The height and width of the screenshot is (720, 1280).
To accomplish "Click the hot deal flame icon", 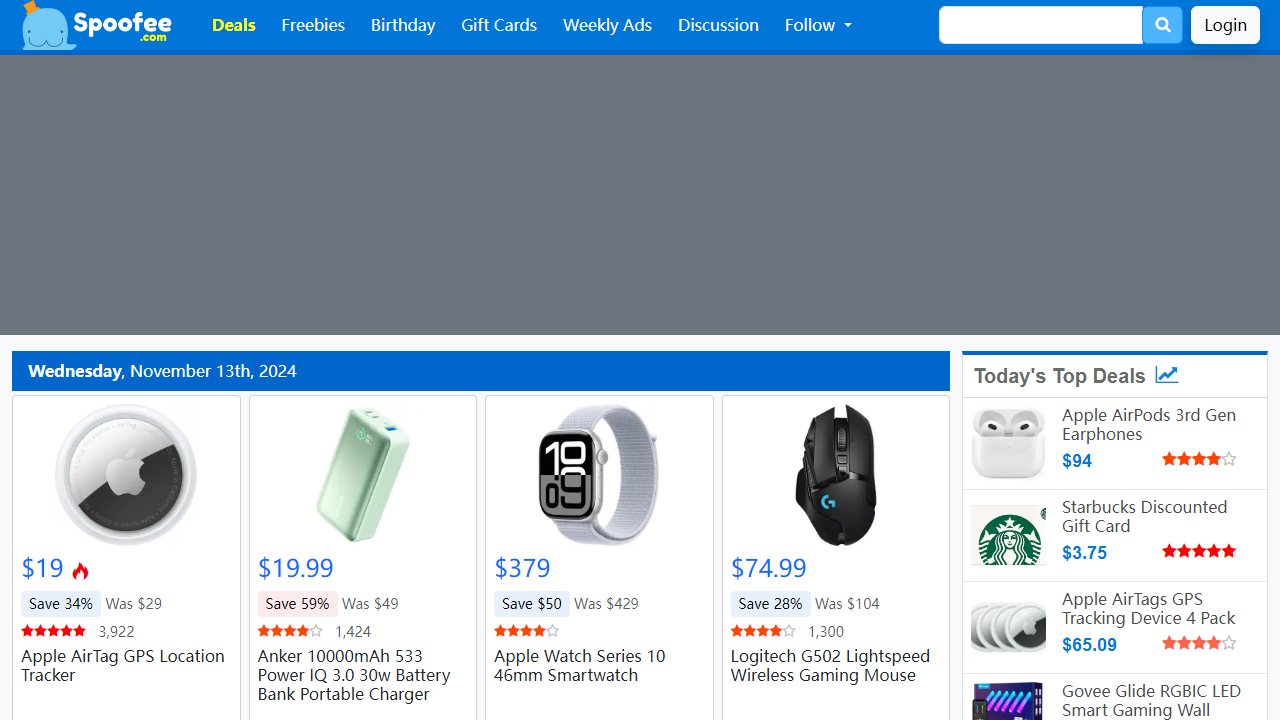I will click(81, 570).
